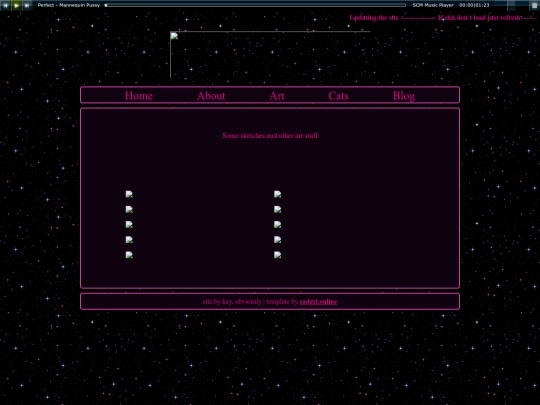Open the Blog section
Viewport: 540px width, 405px height.
[404, 96]
